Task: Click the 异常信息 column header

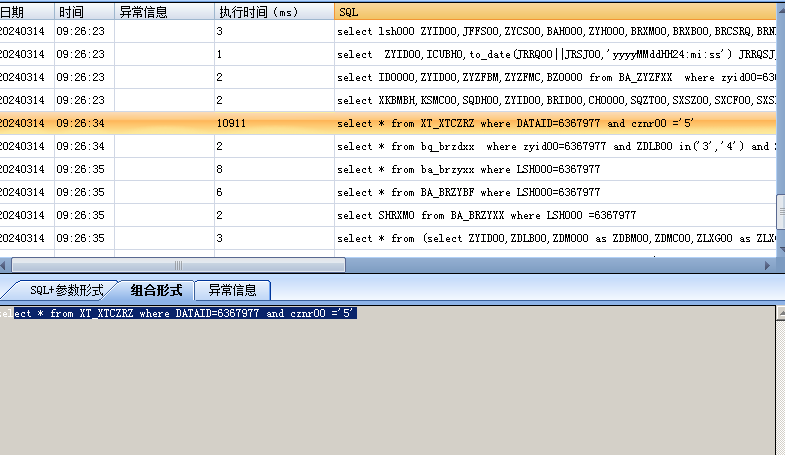Action: [x=164, y=12]
